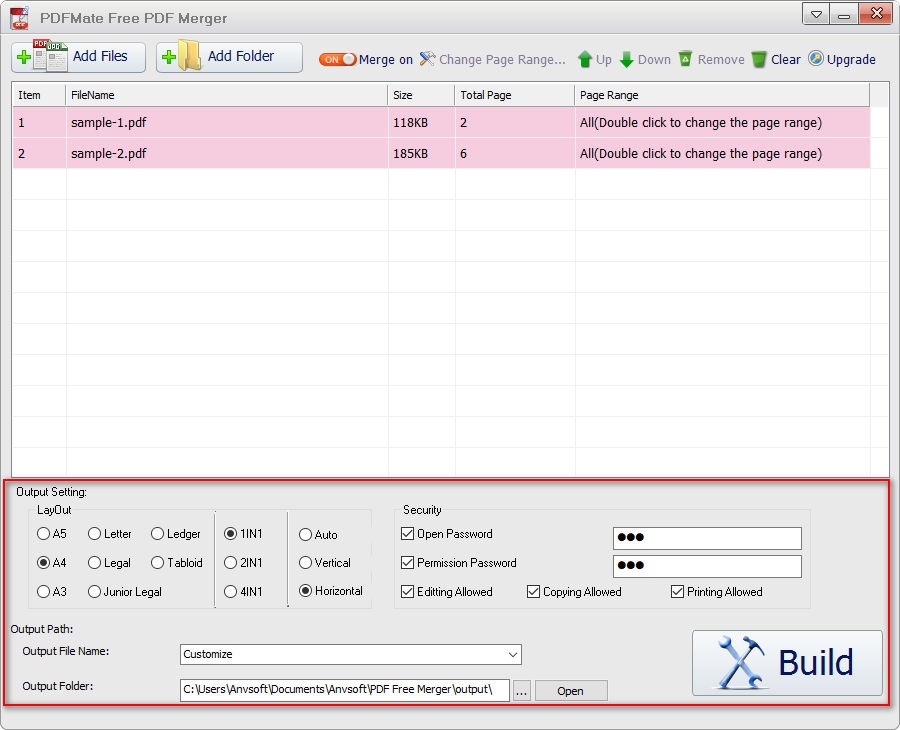Click the Open Password input field

coord(707,538)
